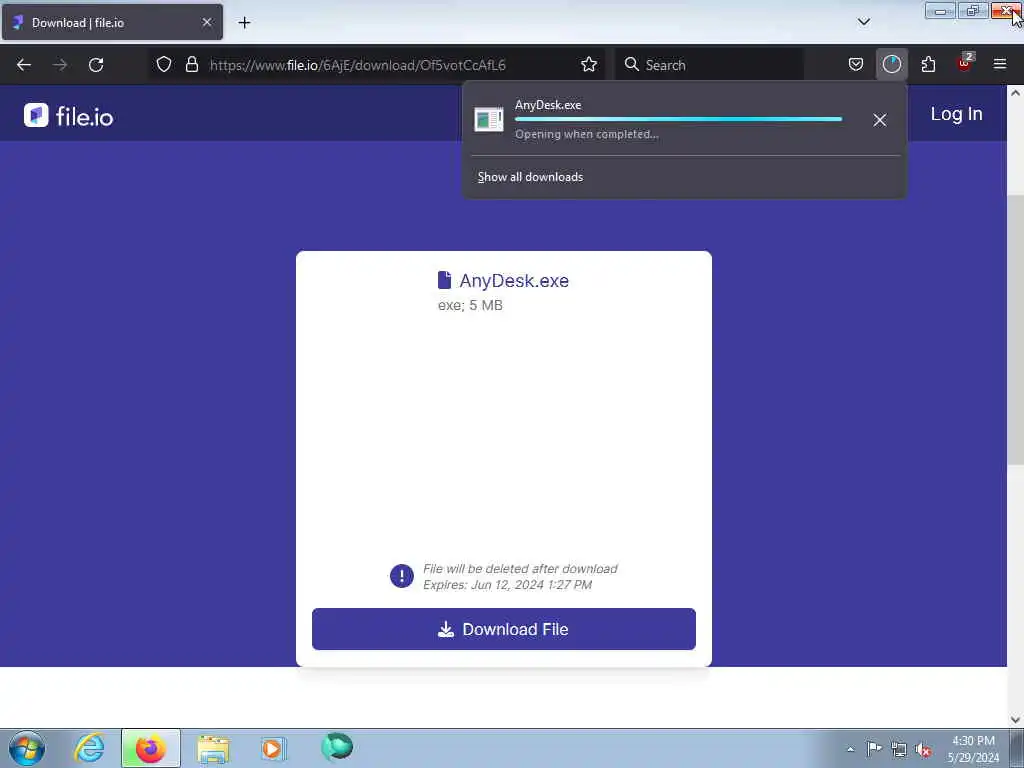1024x768 pixels.
Task: Click the "exe; 5 MB" text
Action: (x=470, y=306)
